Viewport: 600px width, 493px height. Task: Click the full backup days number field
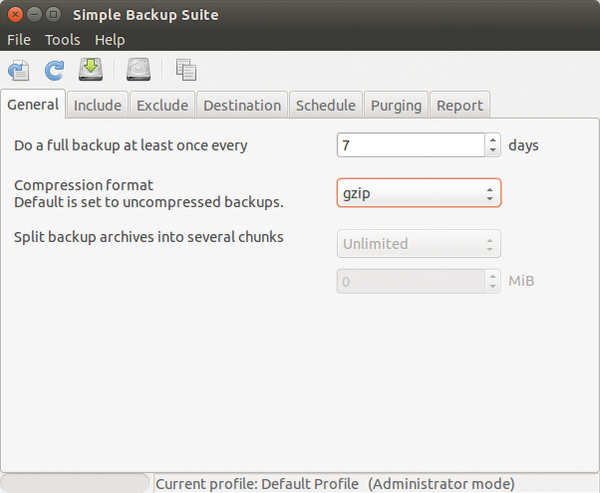point(411,145)
